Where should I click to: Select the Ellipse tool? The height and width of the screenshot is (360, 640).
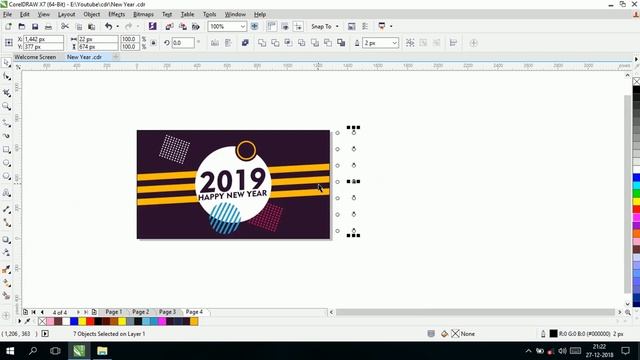(x=7, y=163)
